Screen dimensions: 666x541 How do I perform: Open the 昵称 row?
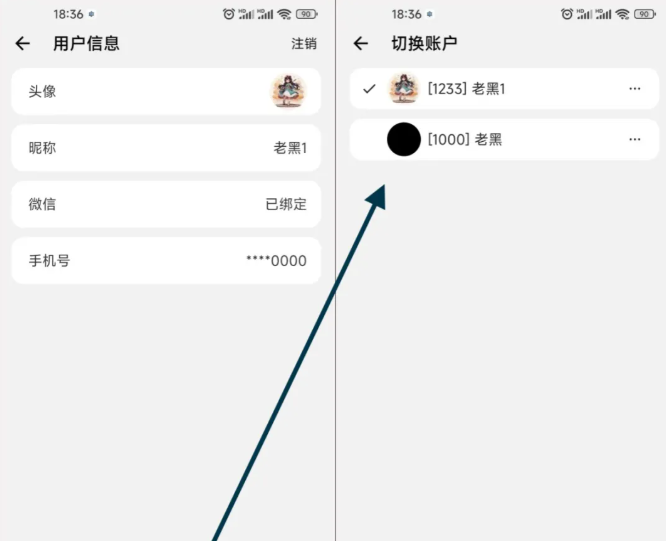[x=166, y=148]
